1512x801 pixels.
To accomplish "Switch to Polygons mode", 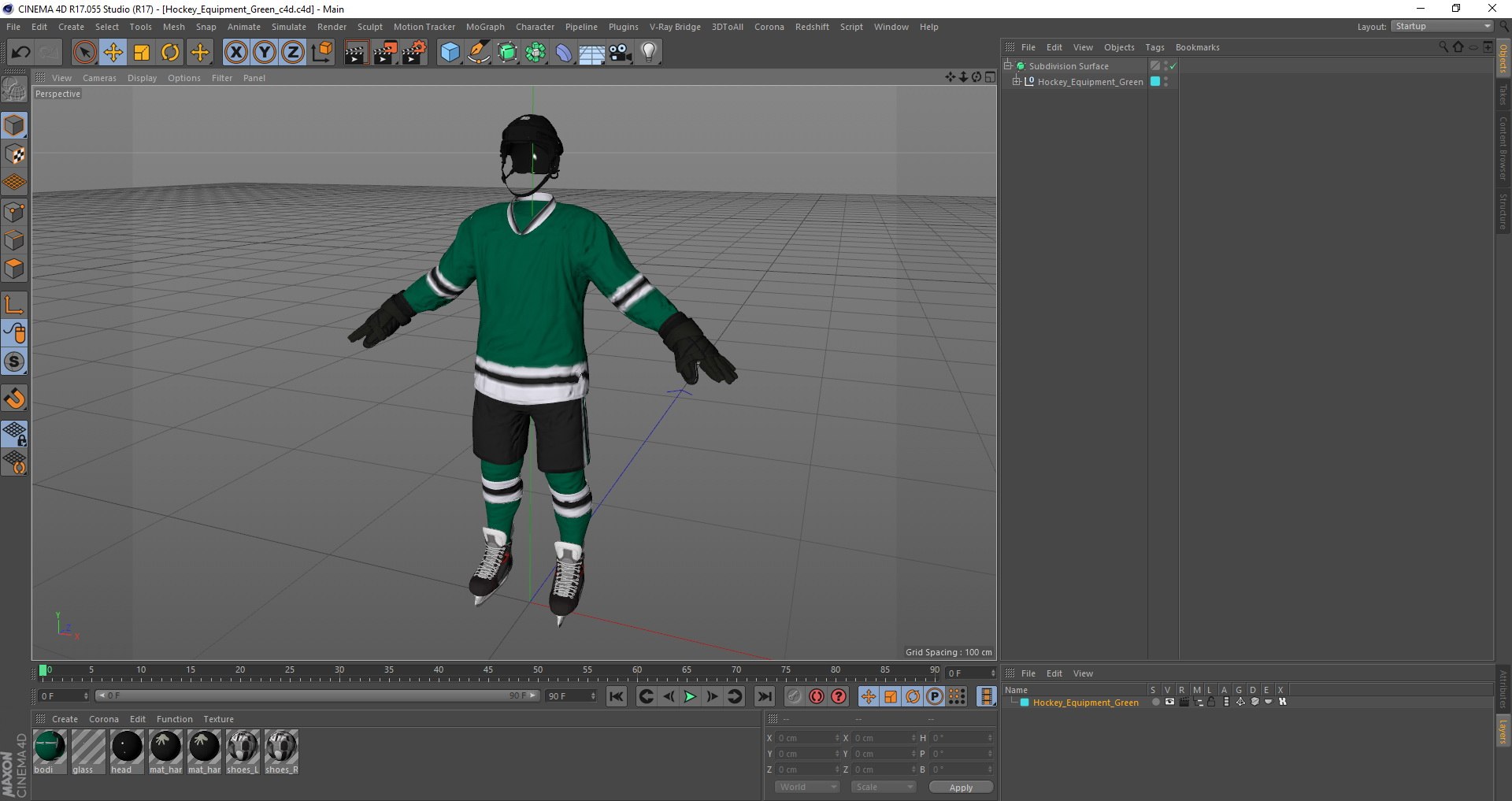I will 14,269.
